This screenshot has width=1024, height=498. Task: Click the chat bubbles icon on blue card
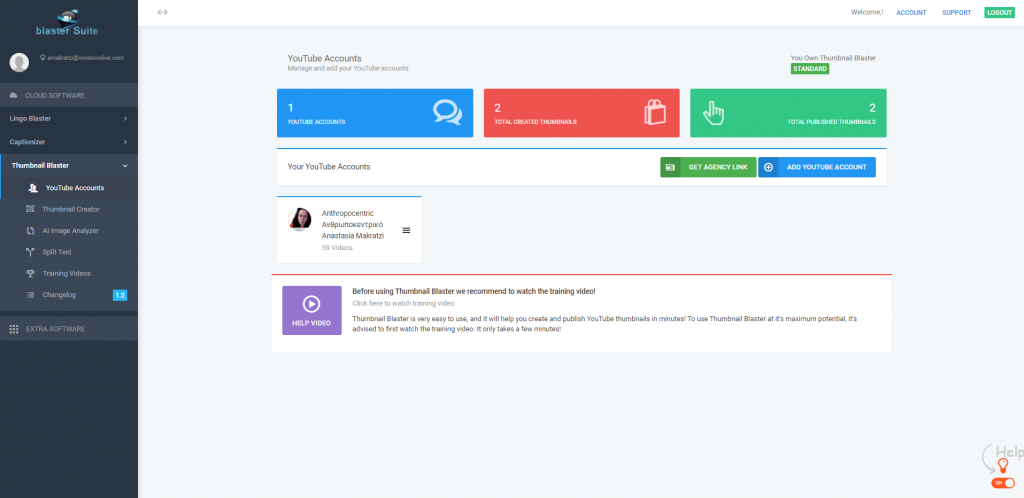[x=447, y=112]
